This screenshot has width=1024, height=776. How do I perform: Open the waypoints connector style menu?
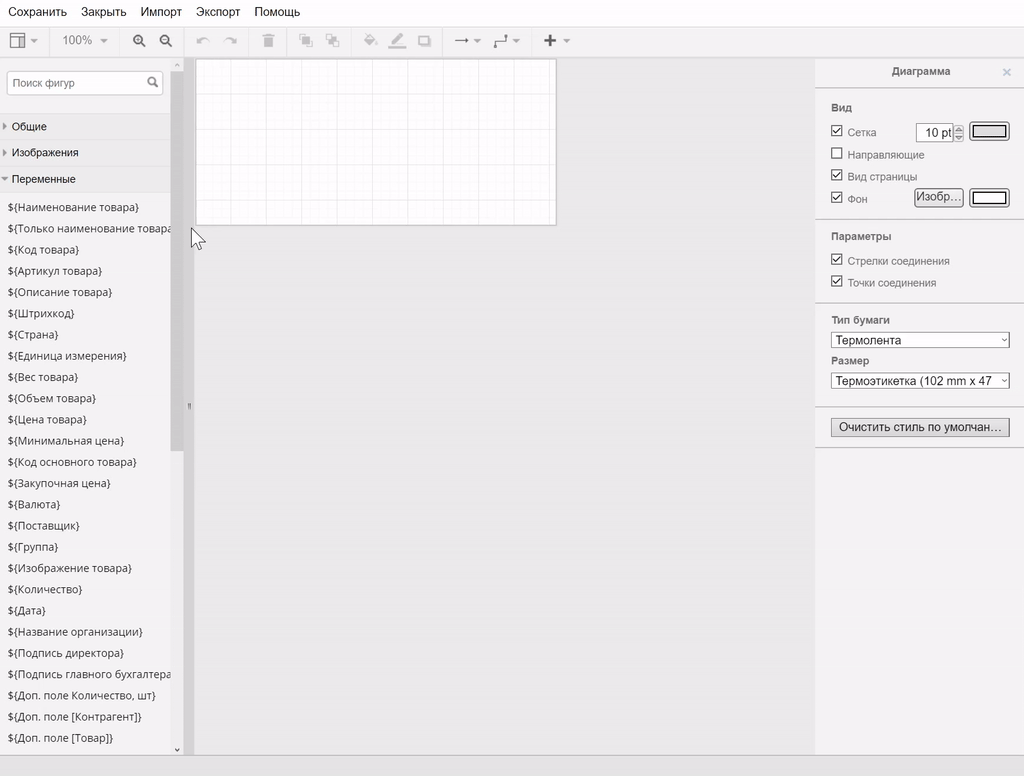(506, 41)
